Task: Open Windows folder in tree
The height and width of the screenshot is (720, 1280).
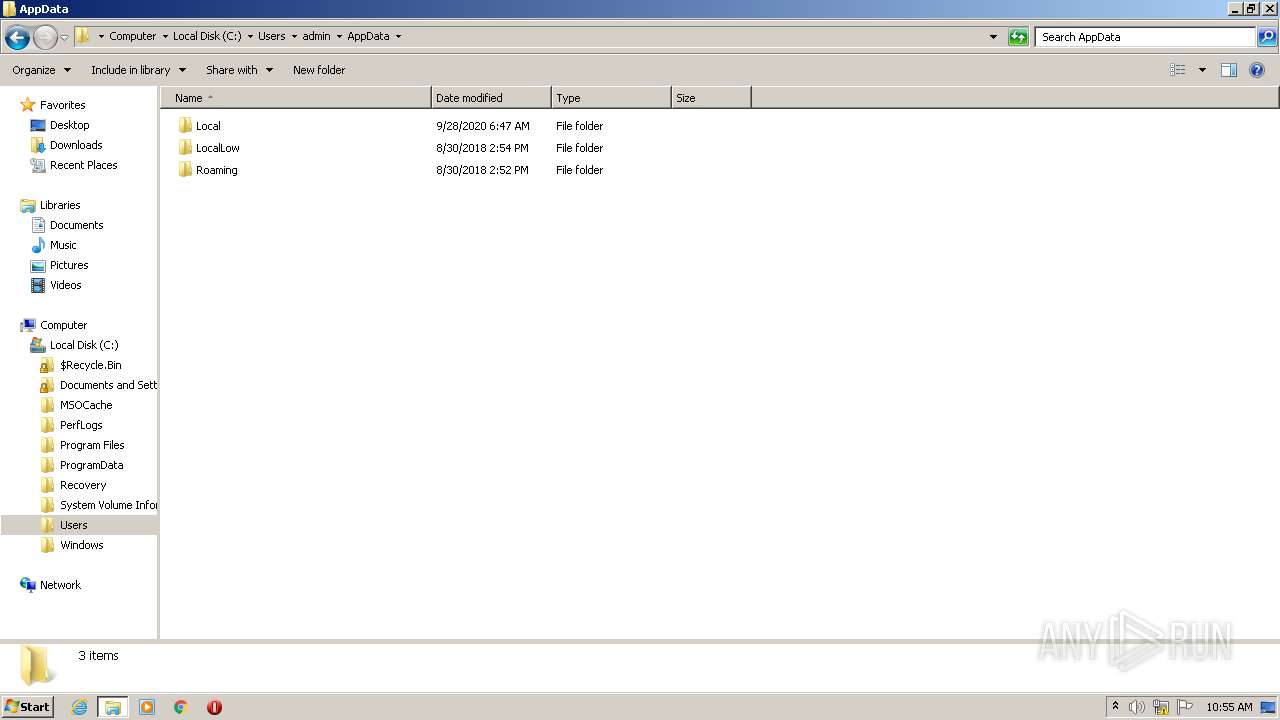Action: click(x=81, y=545)
